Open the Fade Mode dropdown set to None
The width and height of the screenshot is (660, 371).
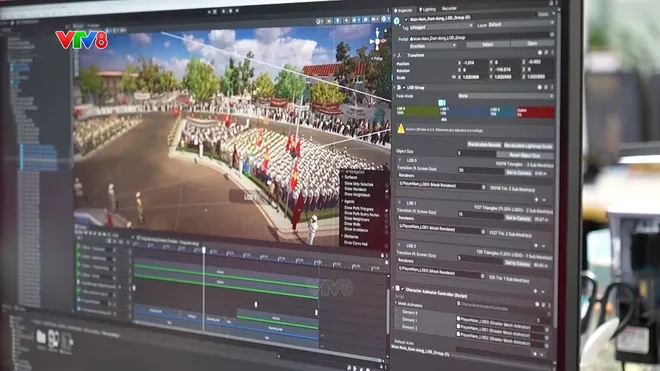pos(506,96)
